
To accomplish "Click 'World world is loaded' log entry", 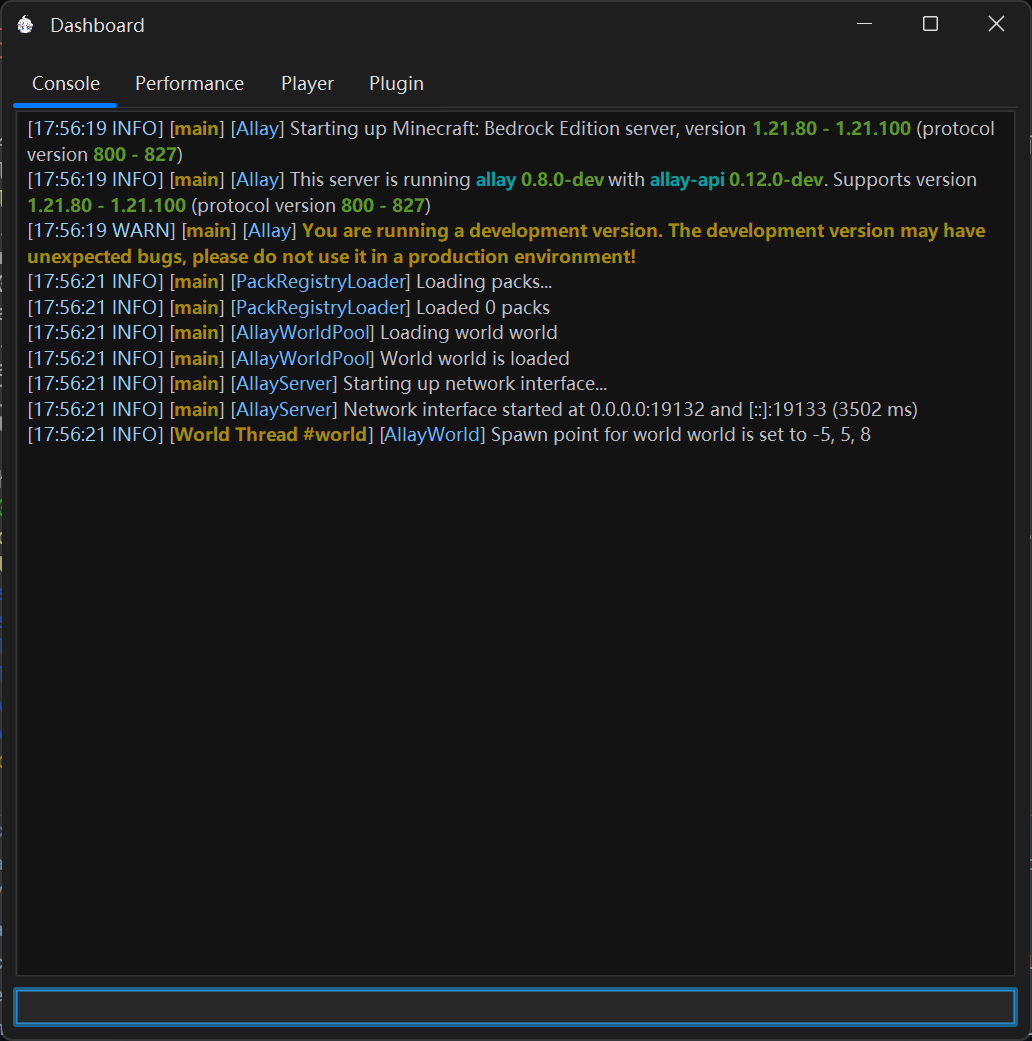I will (x=298, y=359).
